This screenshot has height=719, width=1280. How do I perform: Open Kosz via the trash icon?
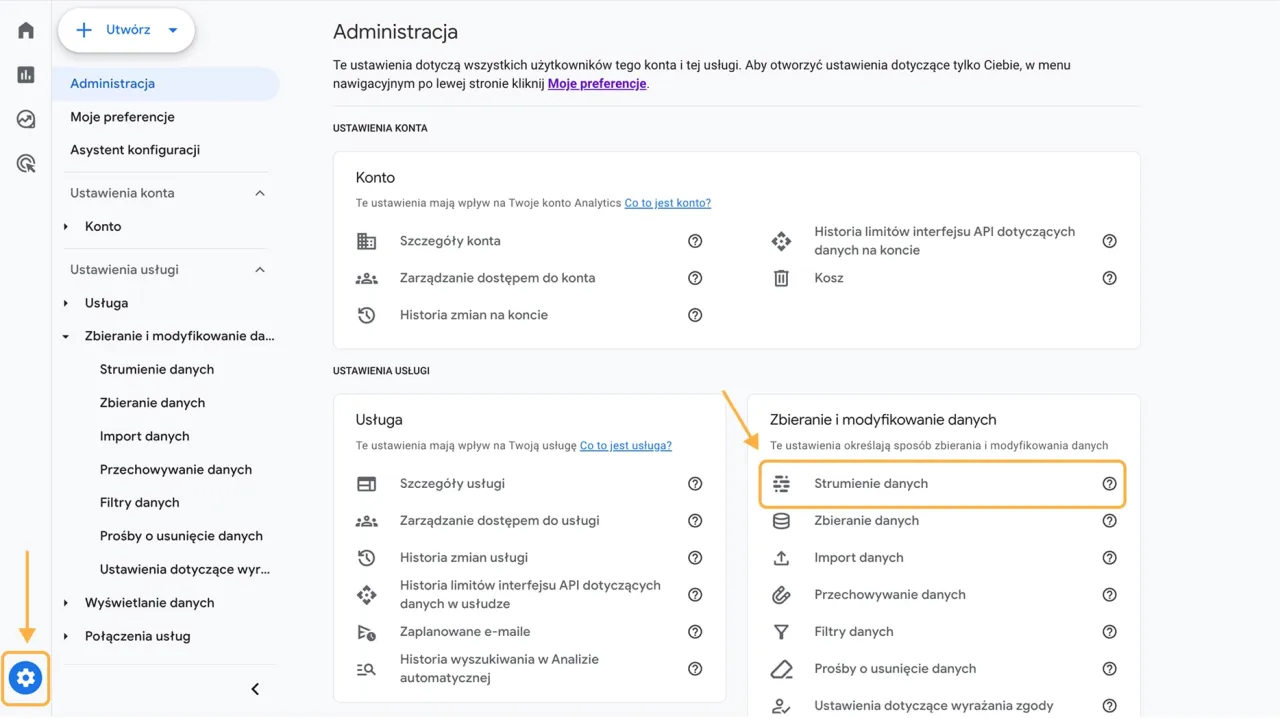click(x=781, y=278)
